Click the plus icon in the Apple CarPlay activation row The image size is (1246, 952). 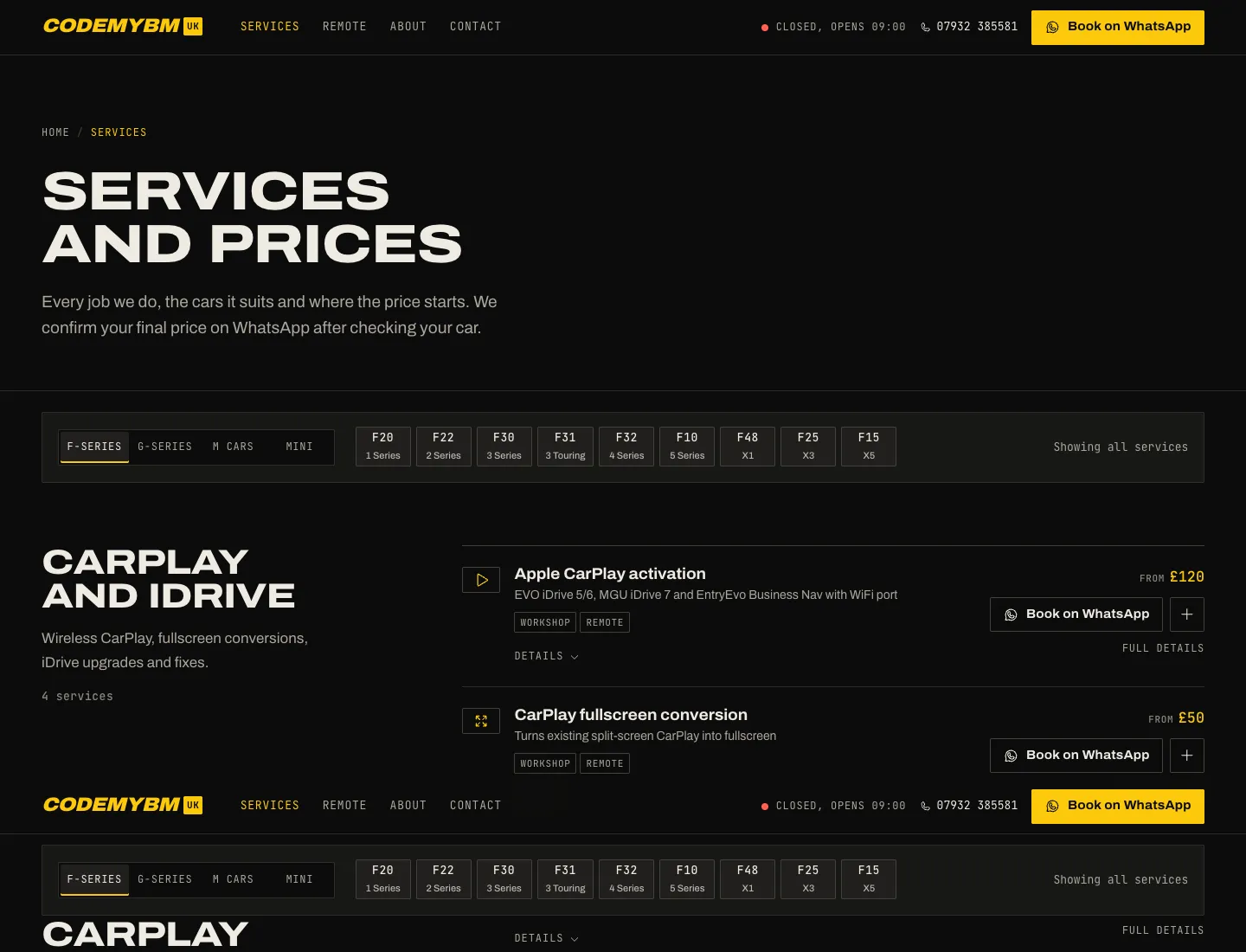[x=1187, y=614]
